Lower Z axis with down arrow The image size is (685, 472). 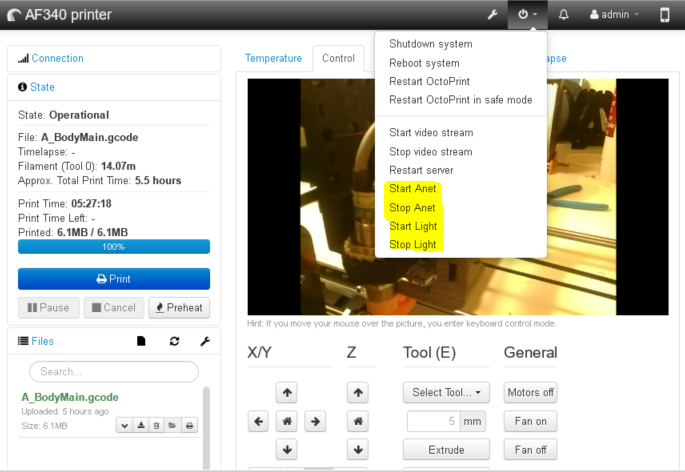(358, 449)
